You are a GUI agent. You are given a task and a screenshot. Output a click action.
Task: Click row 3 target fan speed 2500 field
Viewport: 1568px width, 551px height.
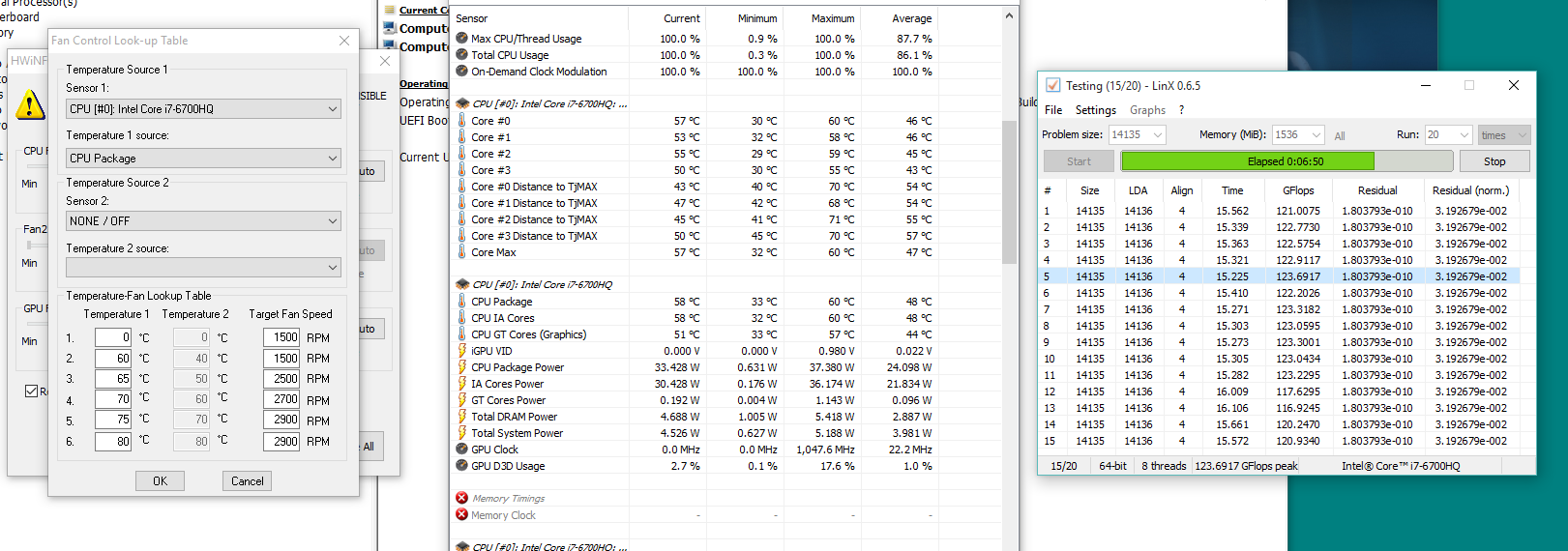click(x=281, y=379)
